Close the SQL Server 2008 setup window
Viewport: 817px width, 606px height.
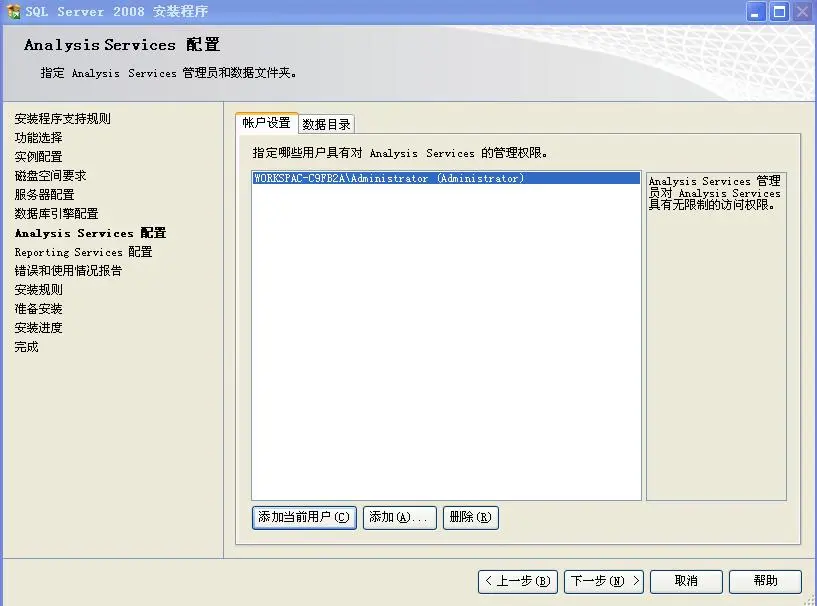(803, 11)
